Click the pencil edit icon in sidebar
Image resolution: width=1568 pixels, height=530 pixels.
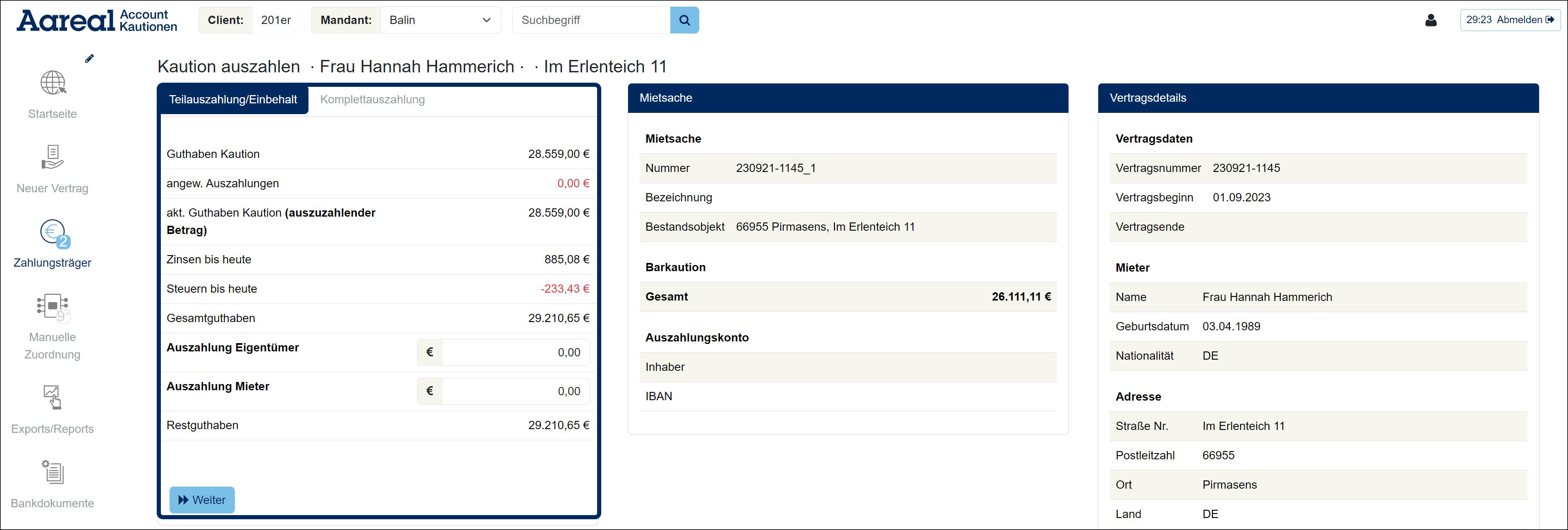(89, 58)
